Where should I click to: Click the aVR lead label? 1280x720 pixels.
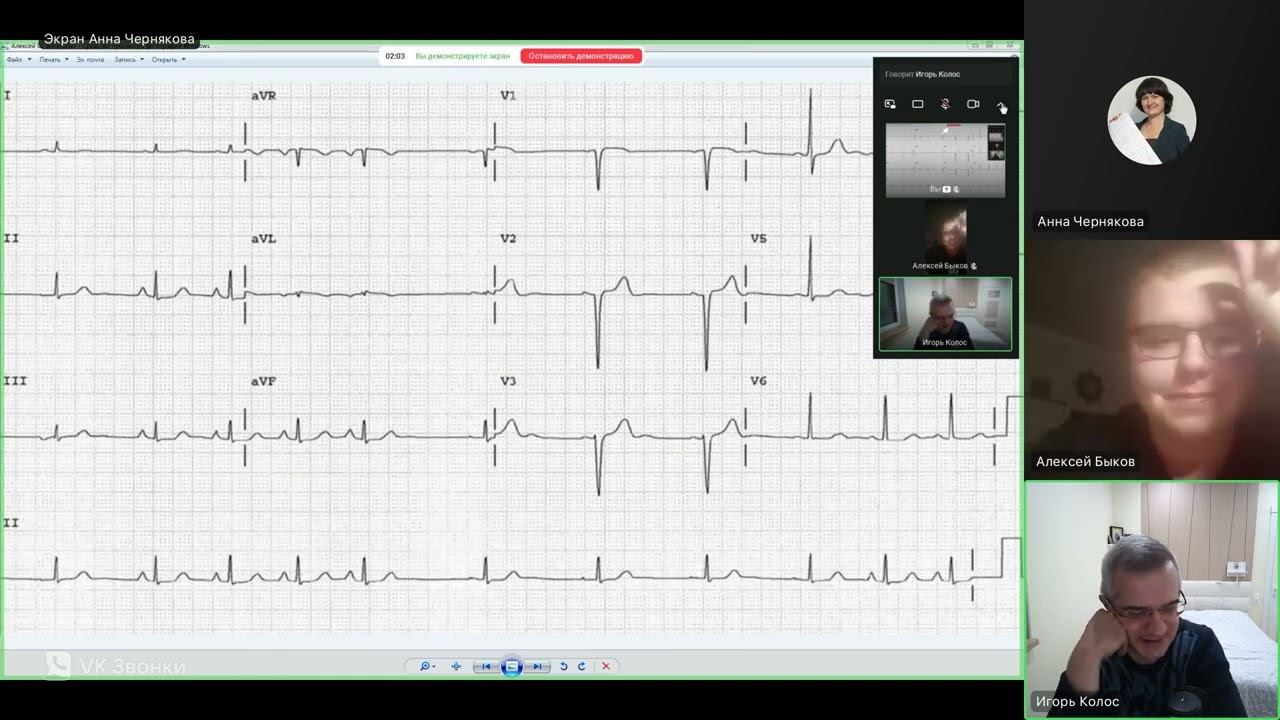(264, 96)
